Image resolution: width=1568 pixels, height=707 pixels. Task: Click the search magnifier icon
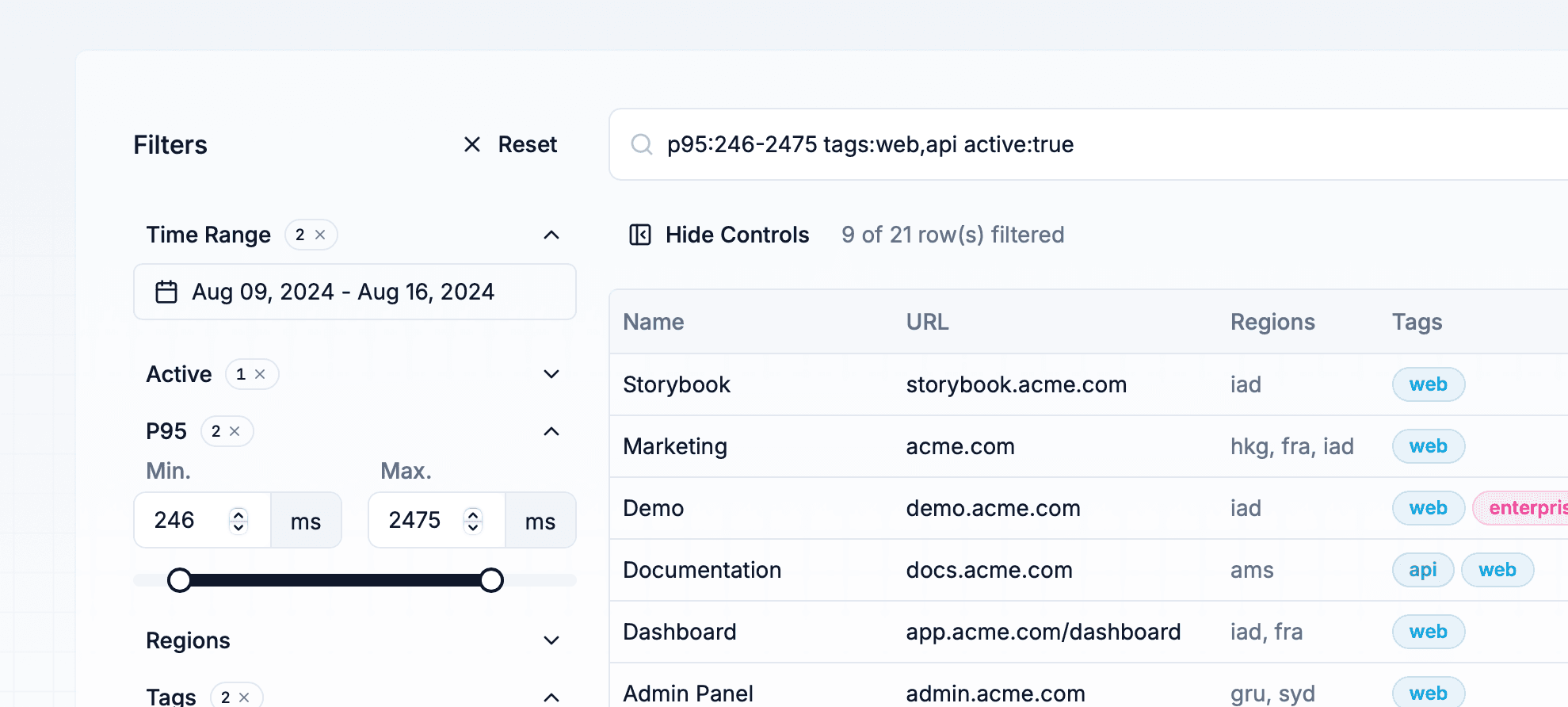pyautogui.click(x=641, y=144)
